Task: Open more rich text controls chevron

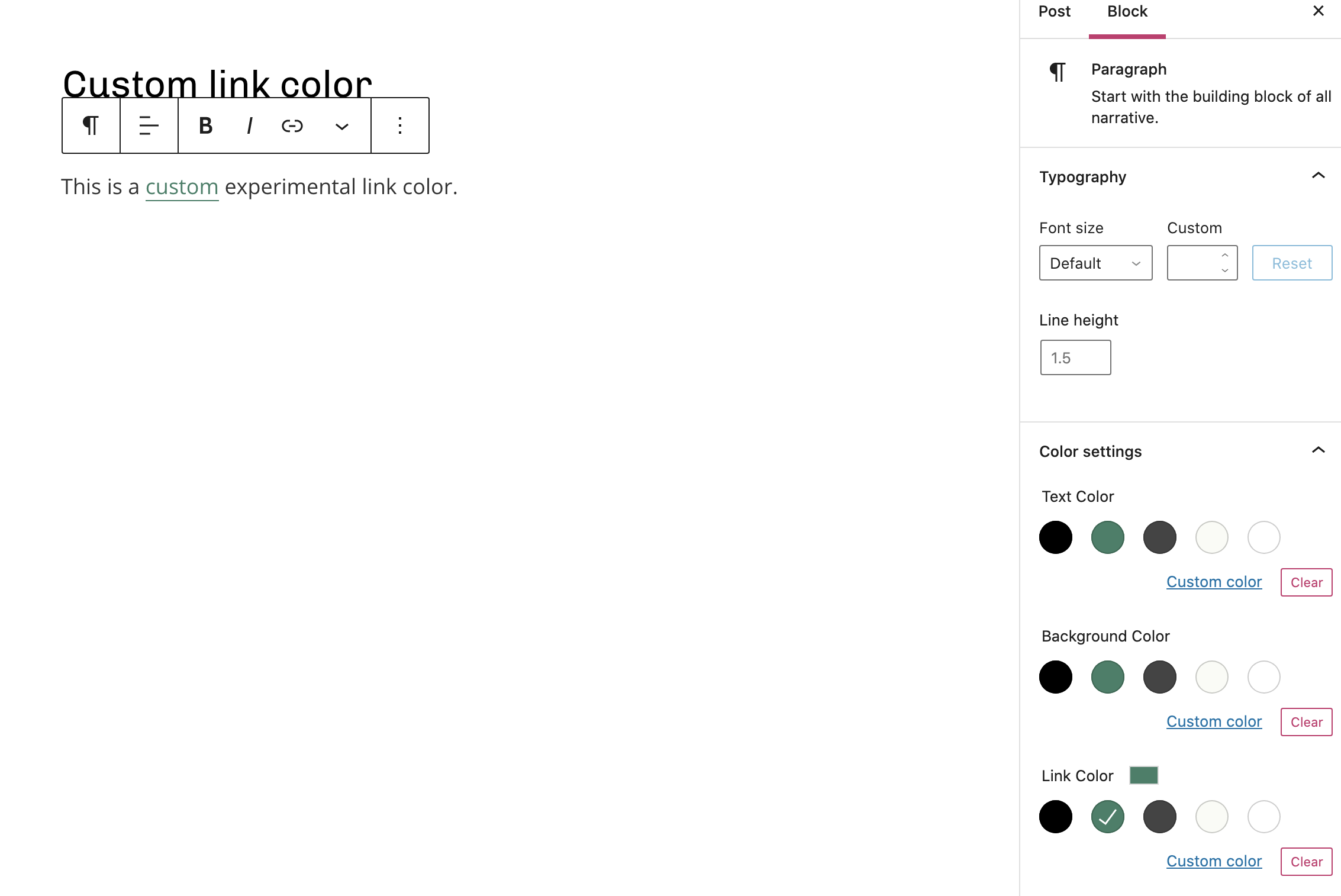Action: [x=341, y=126]
